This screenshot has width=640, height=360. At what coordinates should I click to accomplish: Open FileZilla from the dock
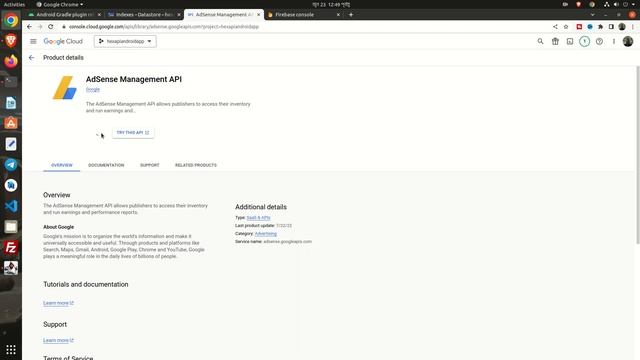(x=11, y=247)
